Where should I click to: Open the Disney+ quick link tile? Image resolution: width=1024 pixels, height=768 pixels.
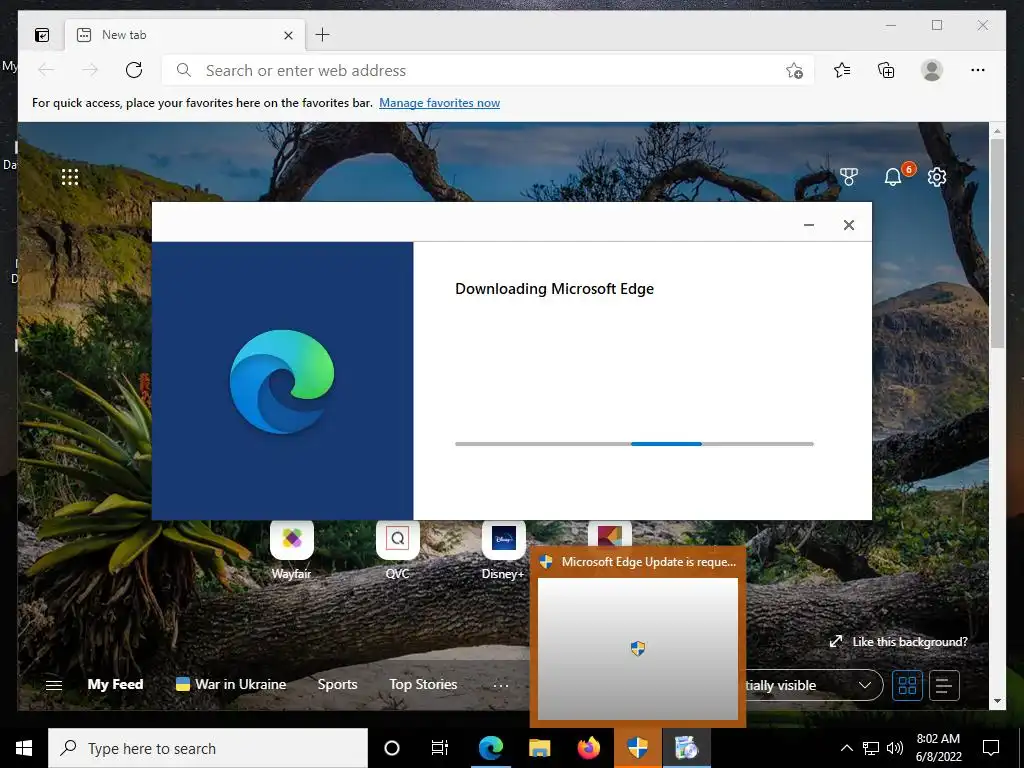point(503,550)
